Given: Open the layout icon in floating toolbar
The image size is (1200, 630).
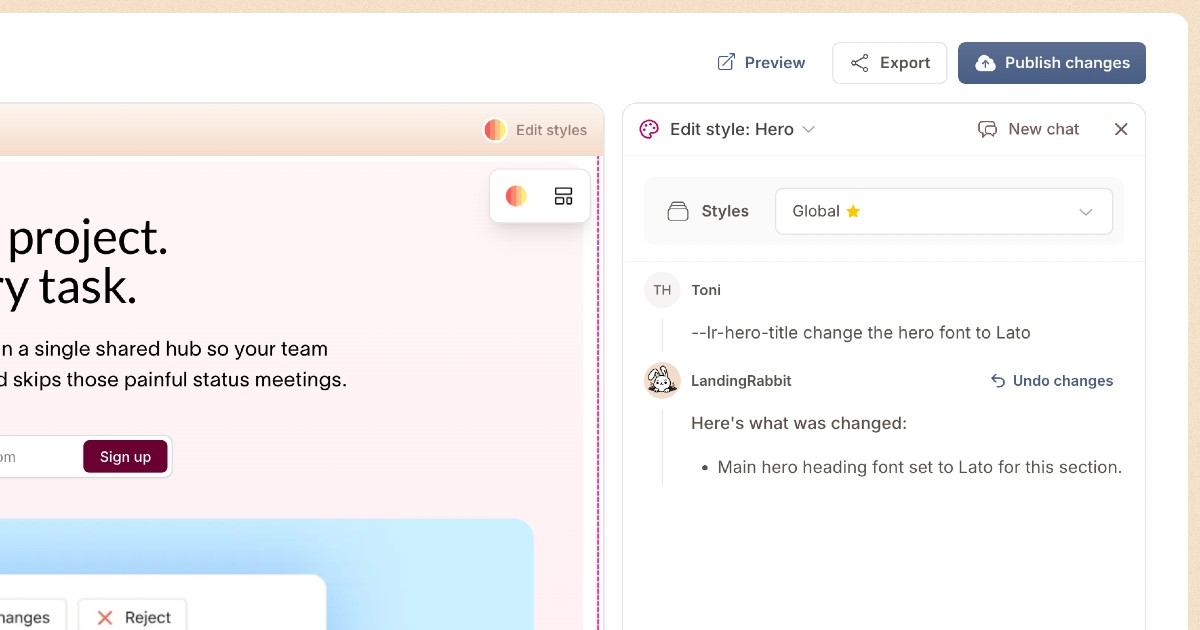Looking at the screenshot, I should click(x=563, y=196).
